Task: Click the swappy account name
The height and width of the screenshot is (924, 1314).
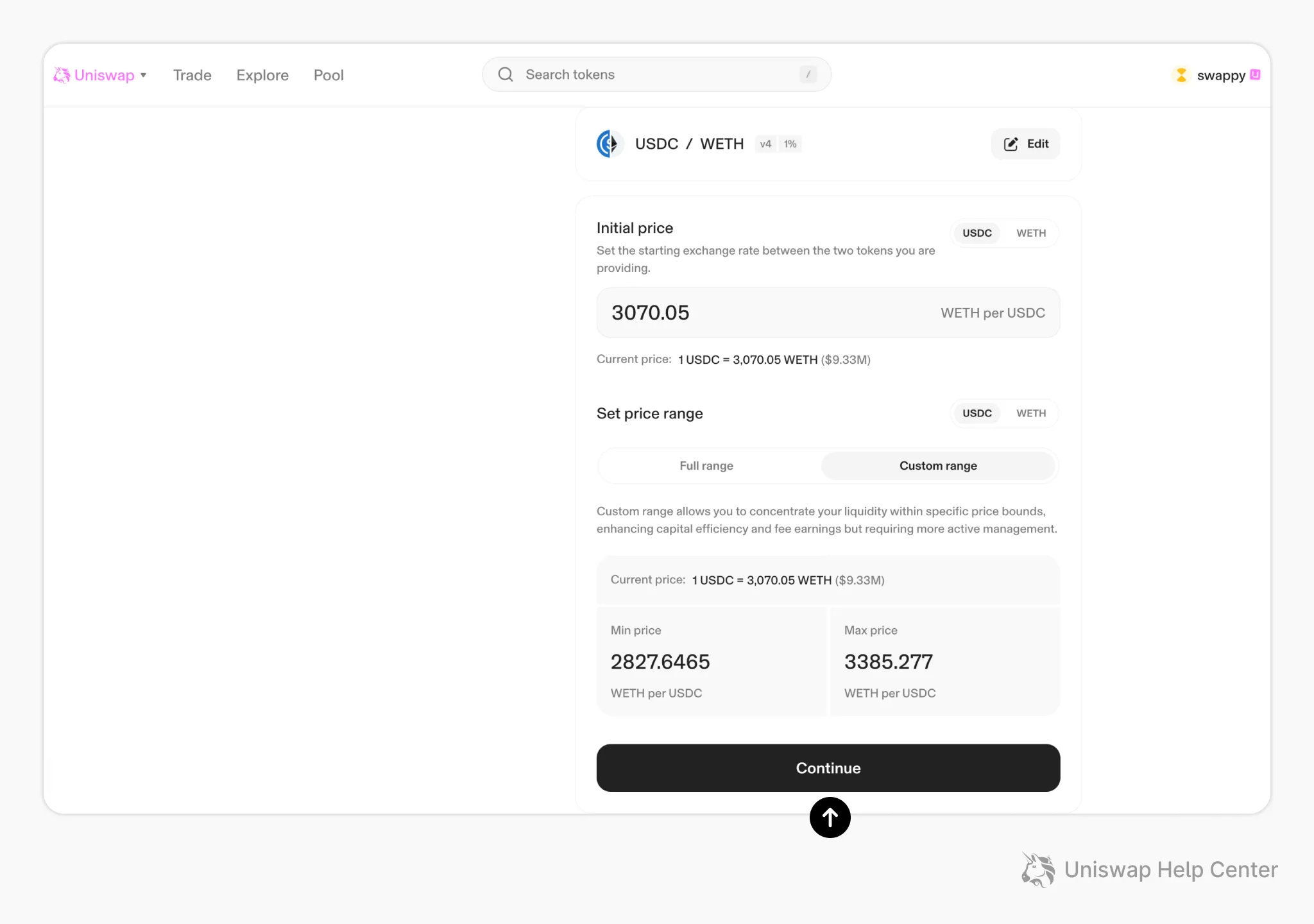Action: (1221, 76)
